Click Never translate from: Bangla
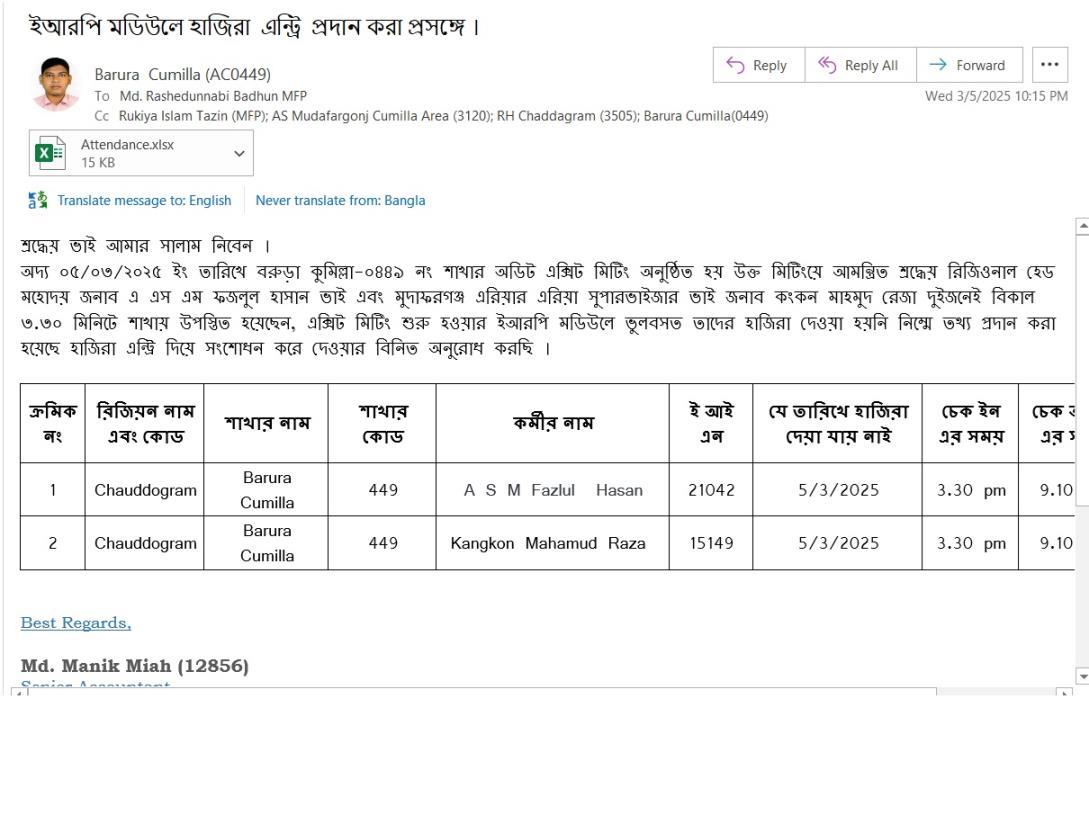The width and height of the screenshot is (1089, 815). [340, 201]
